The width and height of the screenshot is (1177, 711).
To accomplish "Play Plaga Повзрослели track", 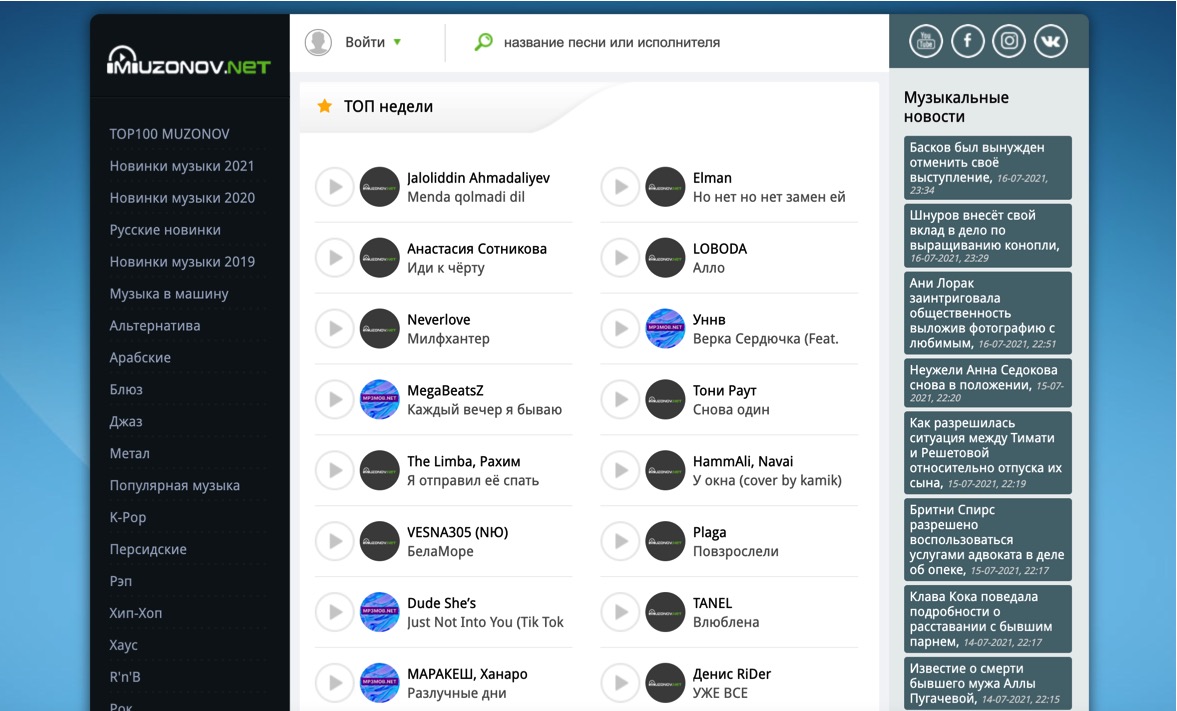I will click(x=620, y=541).
